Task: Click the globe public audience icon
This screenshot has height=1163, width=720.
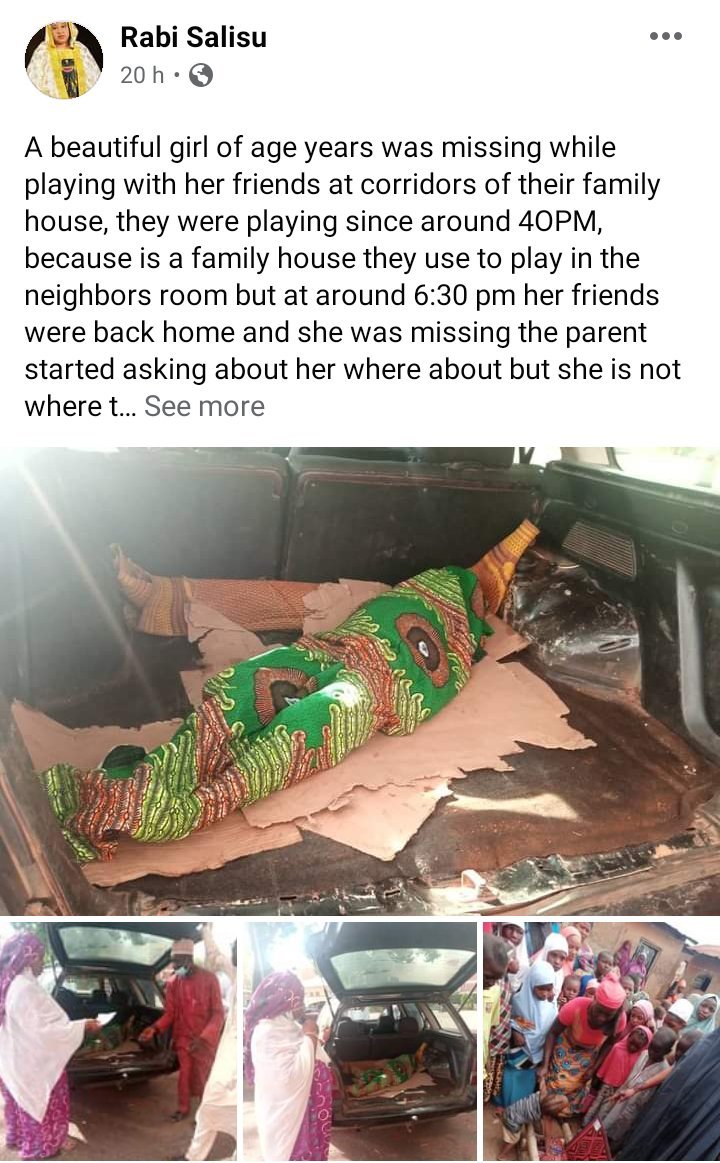Action: (x=201, y=75)
